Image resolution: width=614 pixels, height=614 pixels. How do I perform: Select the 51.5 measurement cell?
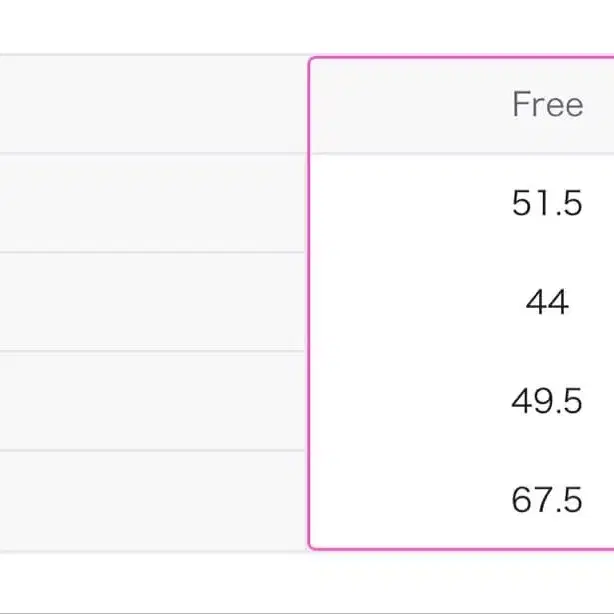pyautogui.click(x=546, y=203)
